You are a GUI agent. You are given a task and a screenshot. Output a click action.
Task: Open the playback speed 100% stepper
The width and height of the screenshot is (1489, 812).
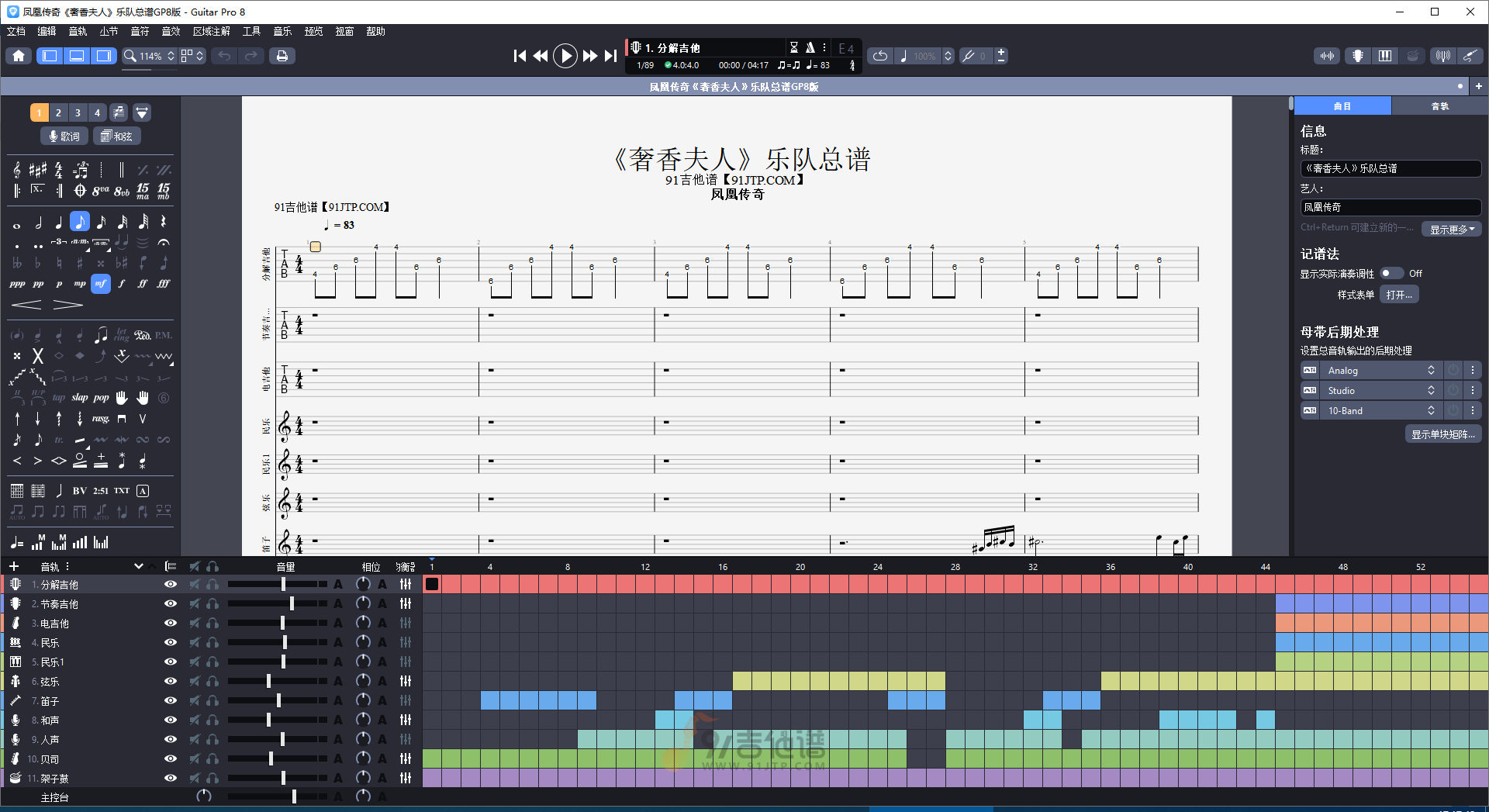[948, 56]
